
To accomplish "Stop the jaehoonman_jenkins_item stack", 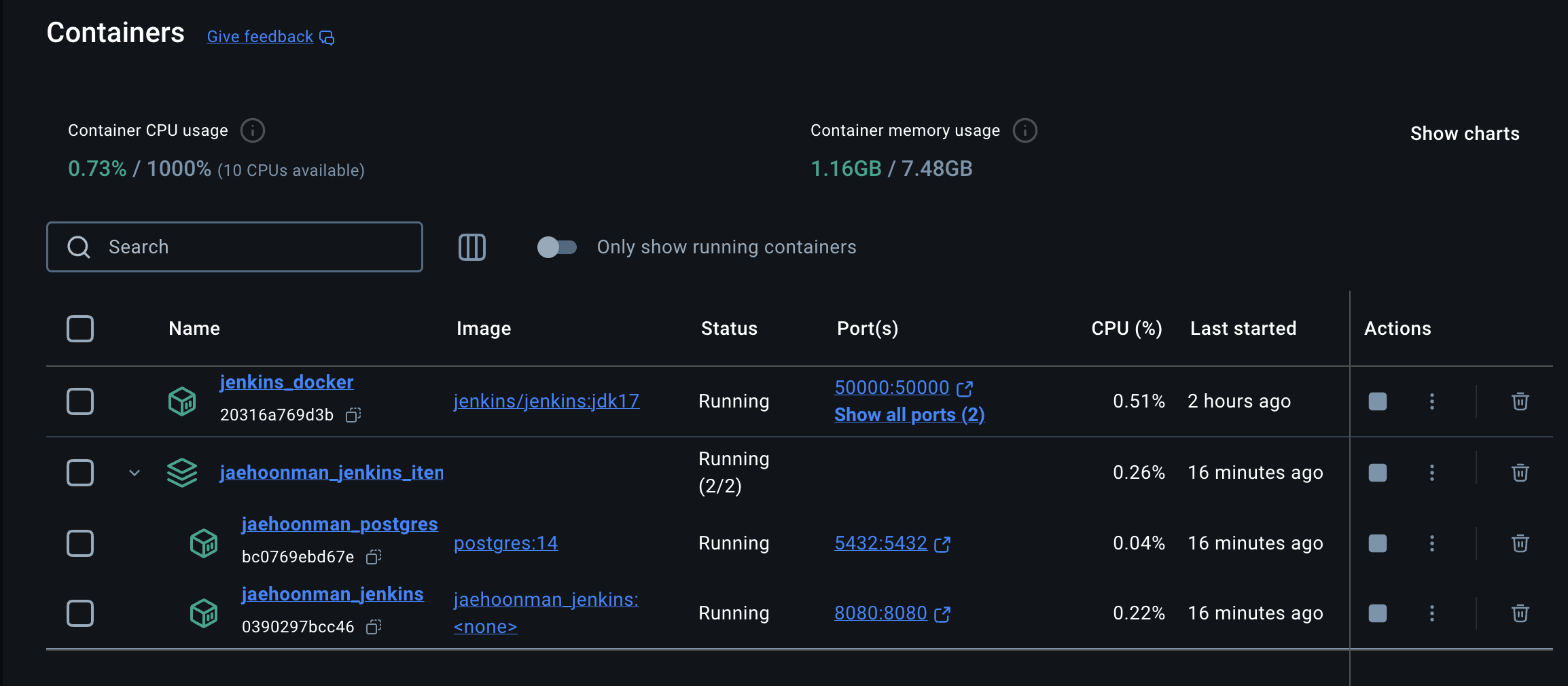I will [1378, 473].
